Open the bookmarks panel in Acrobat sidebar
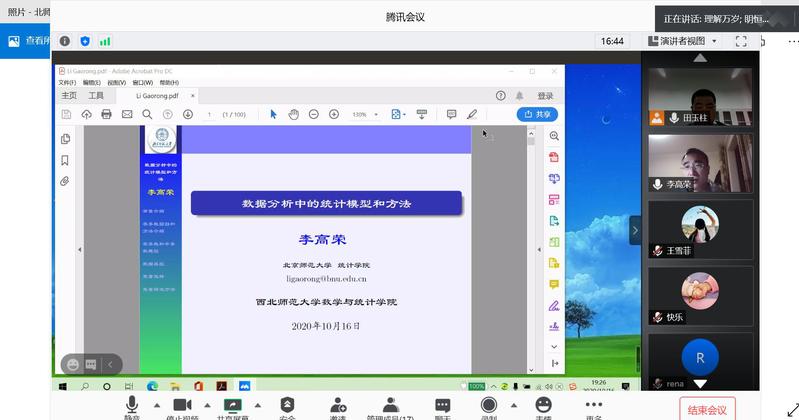This screenshot has width=799, height=420. pos(65,160)
